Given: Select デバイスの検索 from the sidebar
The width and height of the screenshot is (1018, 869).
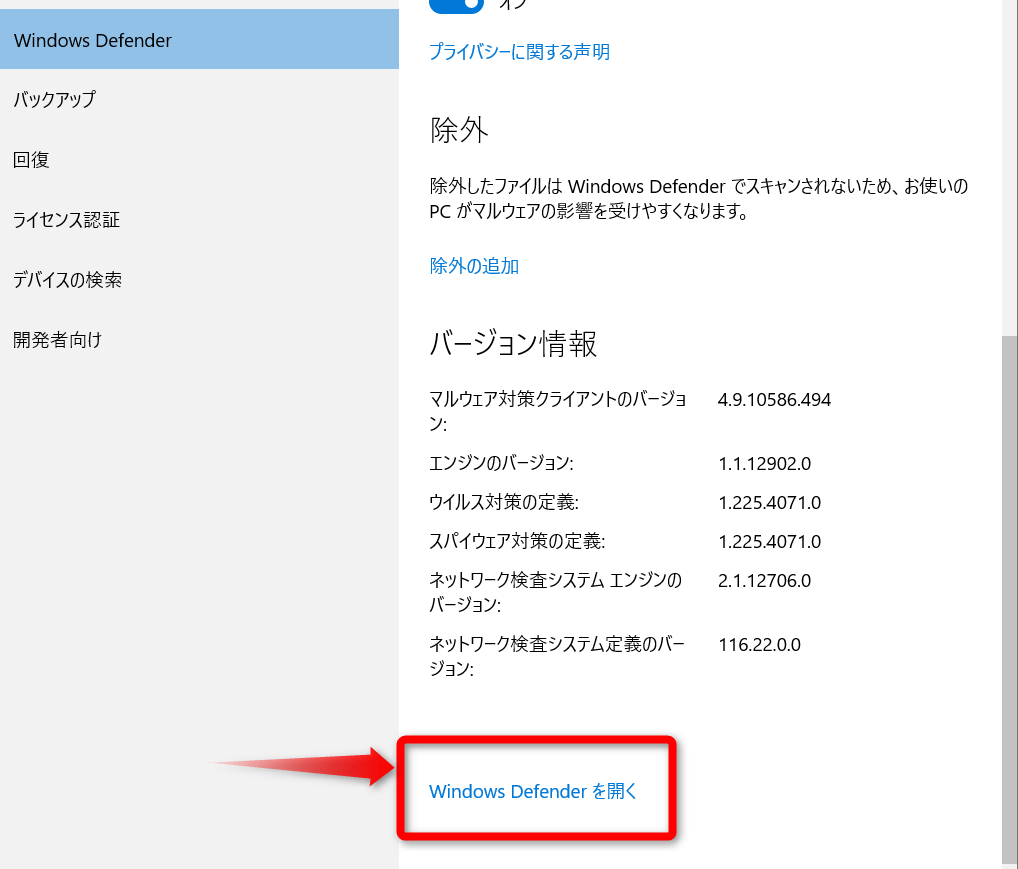Looking at the screenshot, I should click(x=67, y=280).
